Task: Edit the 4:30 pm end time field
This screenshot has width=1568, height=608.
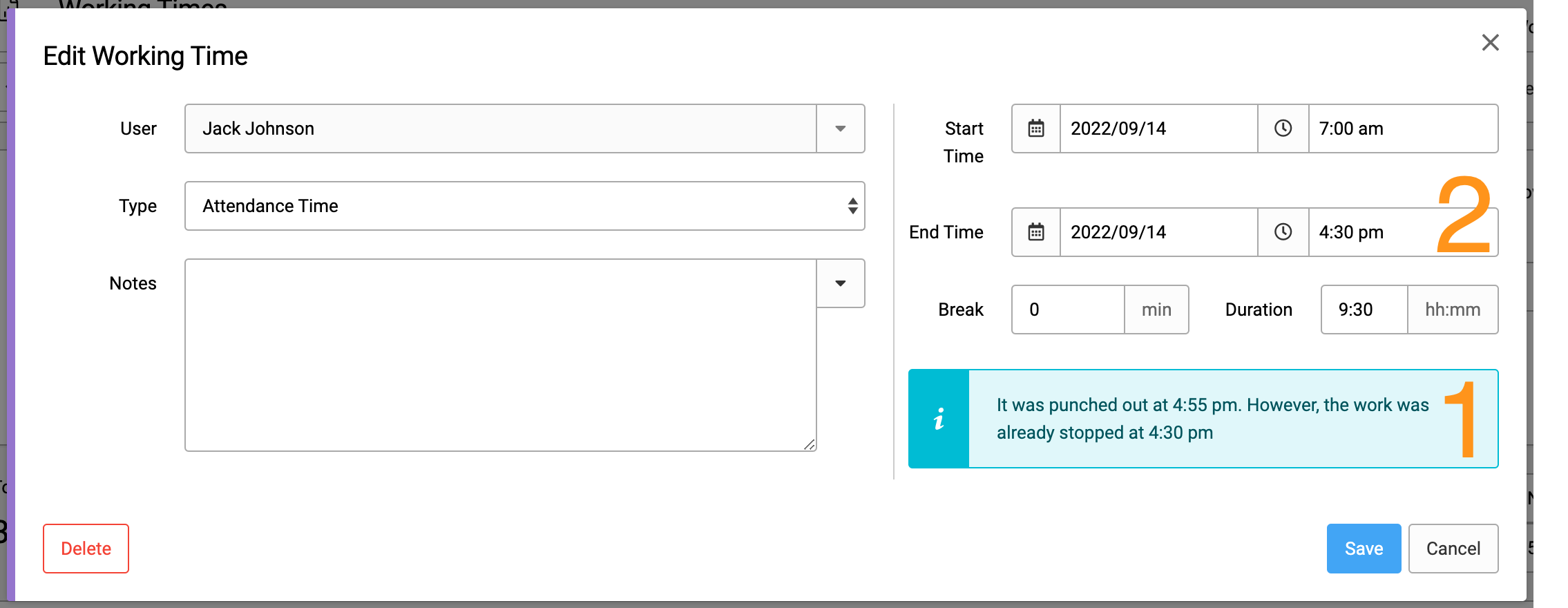Action: click(1403, 232)
